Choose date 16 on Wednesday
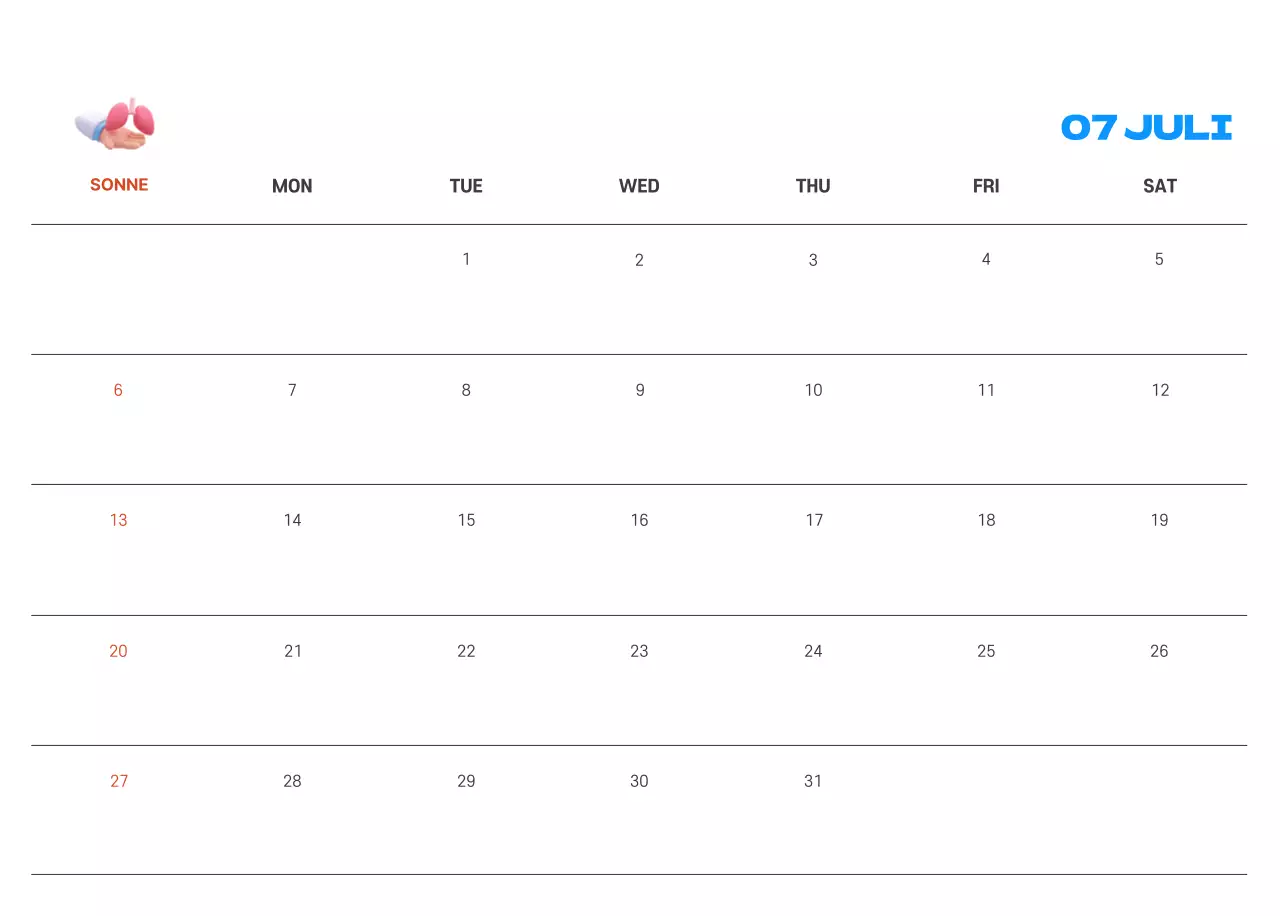The width and height of the screenshot is (1280, 916). (x=639, y=520)
